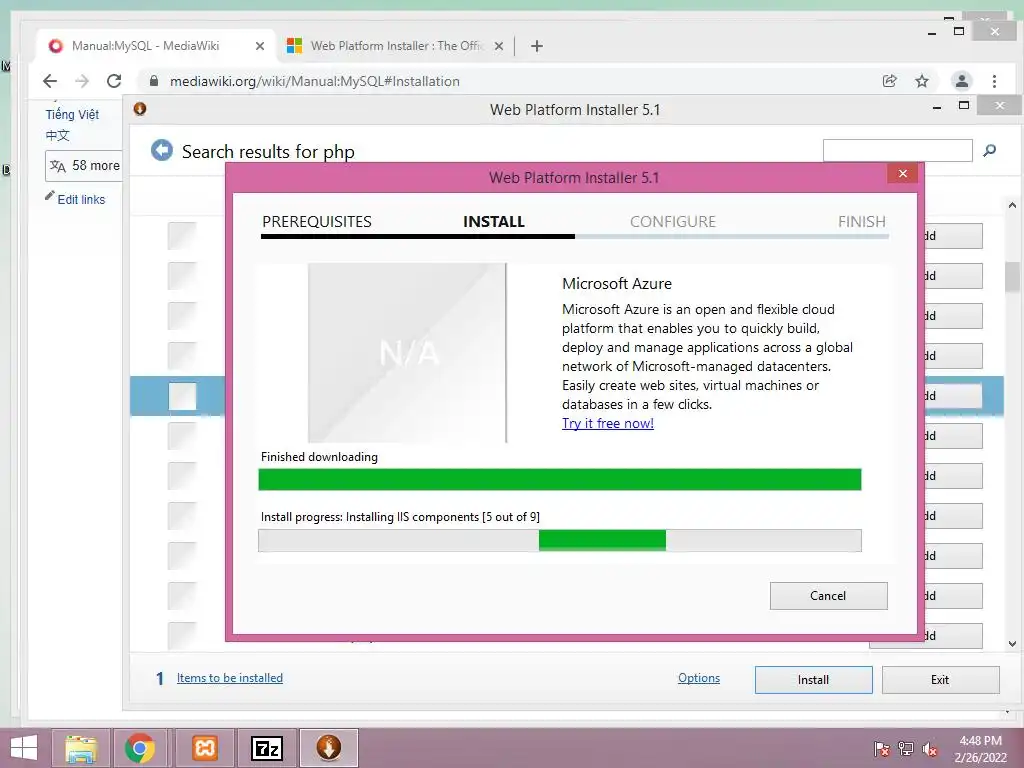Click the pencil icon beside Edit links
This screenshot has height=768, width=1024.
click(50, 195)
